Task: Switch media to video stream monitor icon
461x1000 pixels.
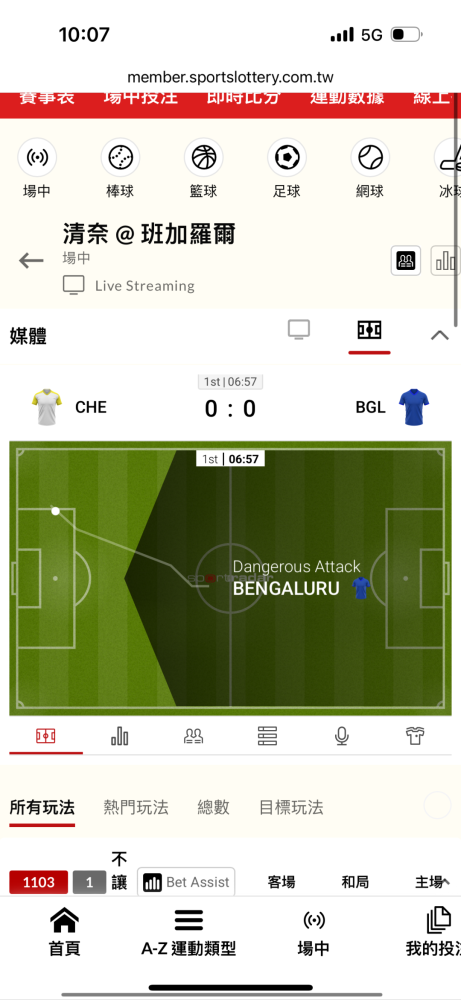Action: 298,330
